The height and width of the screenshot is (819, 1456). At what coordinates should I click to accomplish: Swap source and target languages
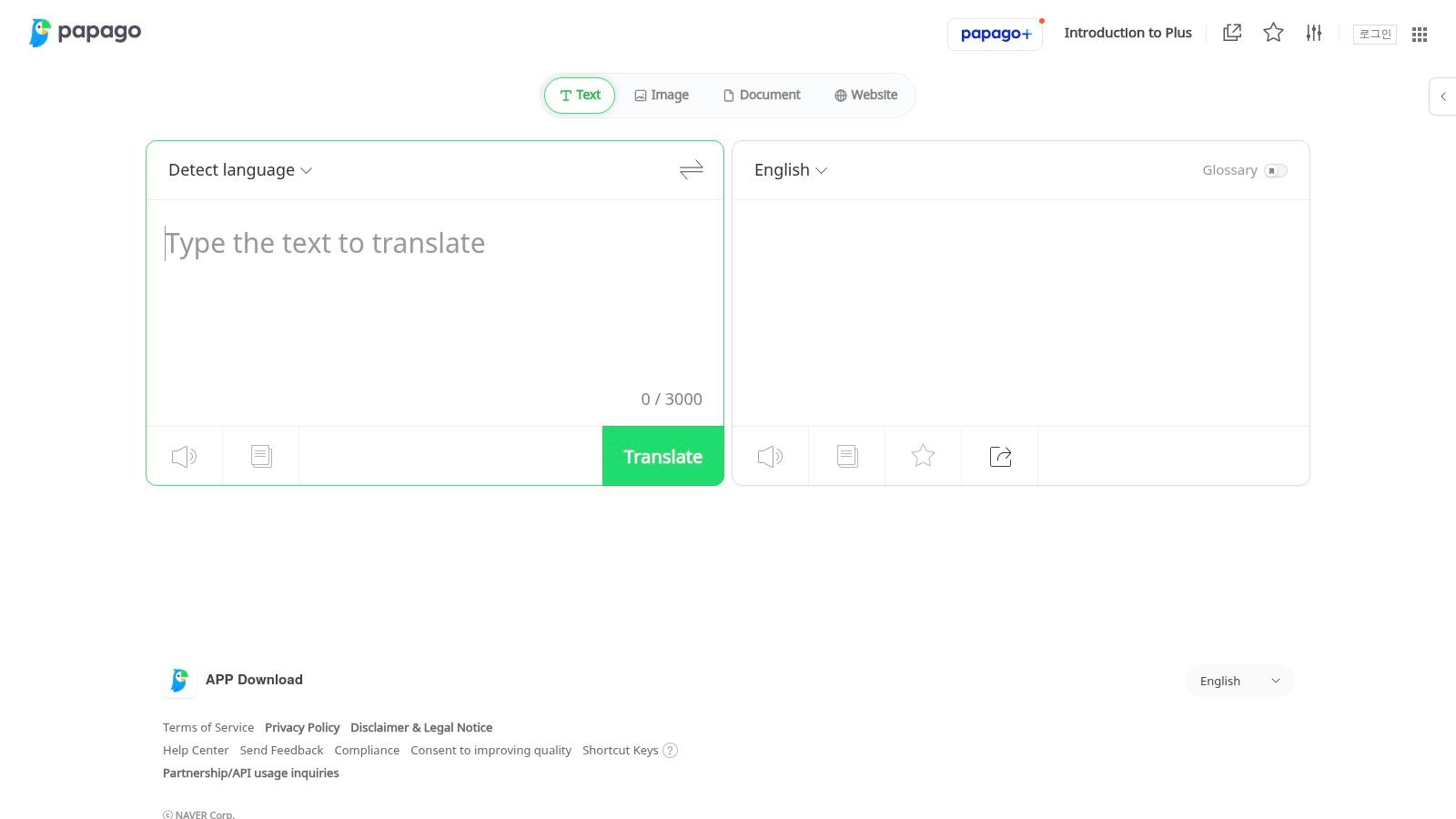[691, 170]
